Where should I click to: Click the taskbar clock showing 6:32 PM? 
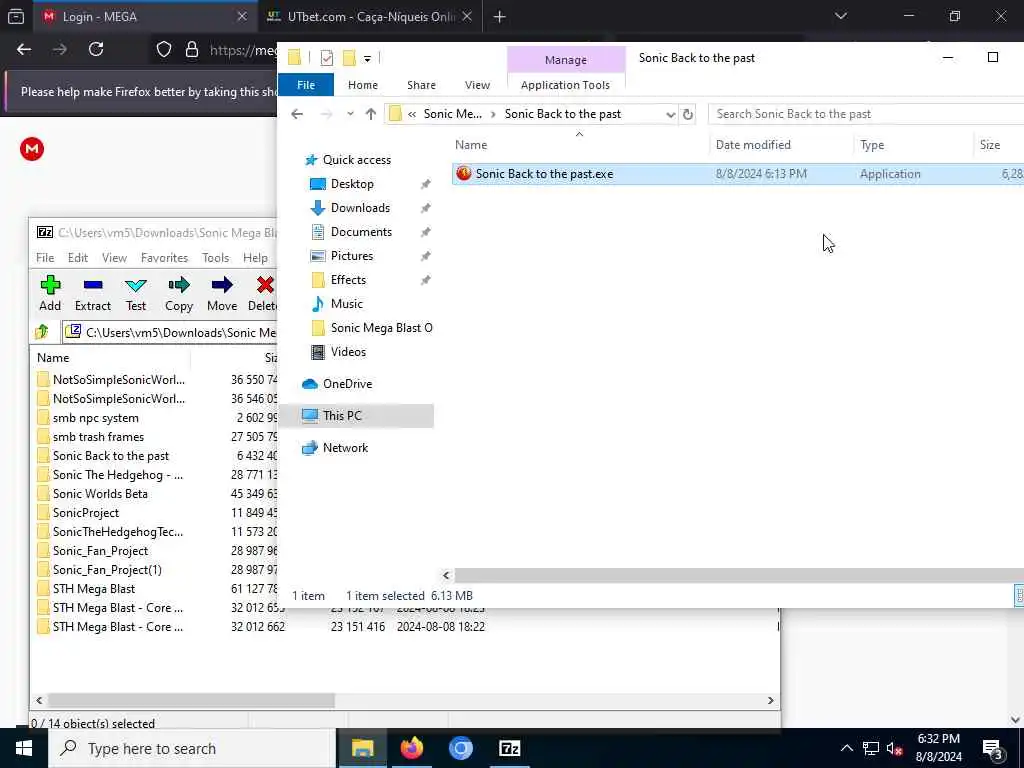click(x=938, y=748)
